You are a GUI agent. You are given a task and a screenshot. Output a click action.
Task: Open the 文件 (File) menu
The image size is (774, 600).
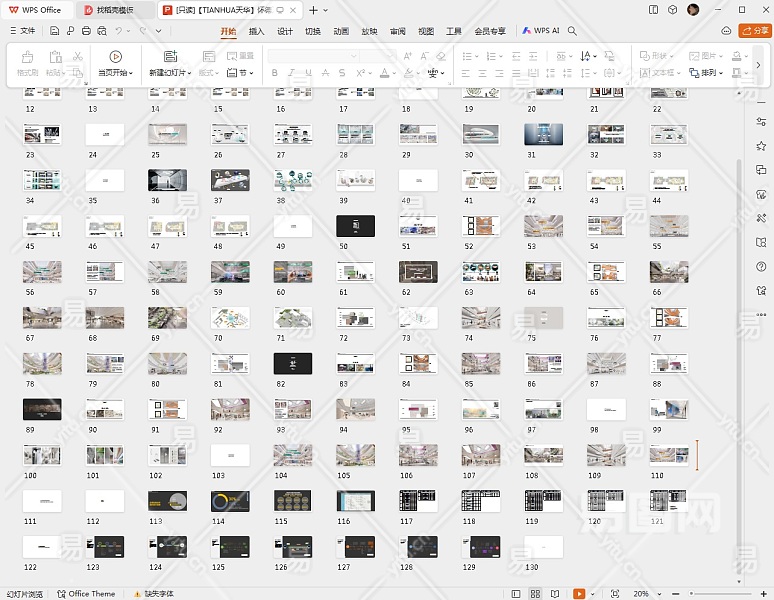(x=22, y=31)
